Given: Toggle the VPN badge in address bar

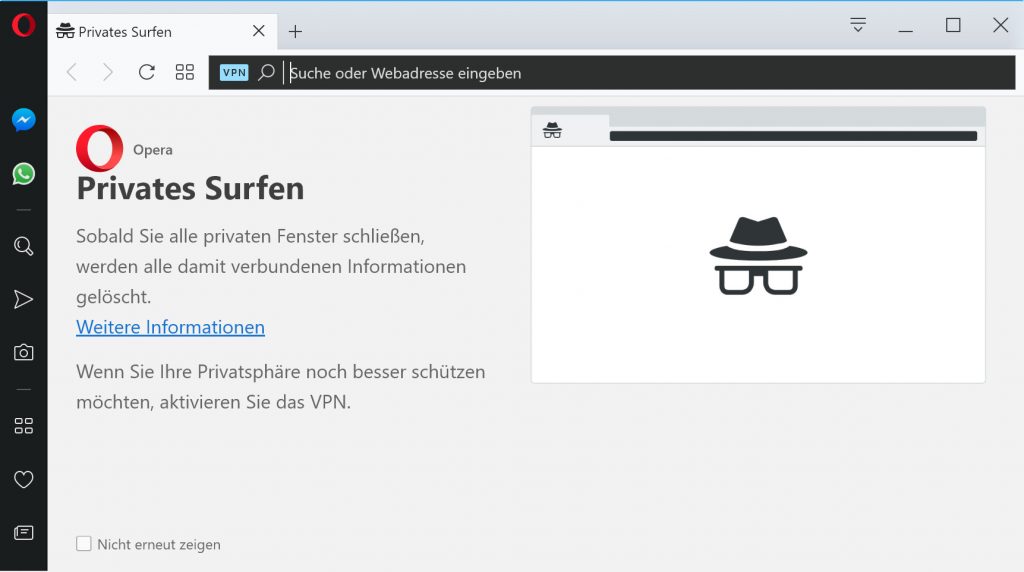Looking at the screenshot, I should click(234, 72).
